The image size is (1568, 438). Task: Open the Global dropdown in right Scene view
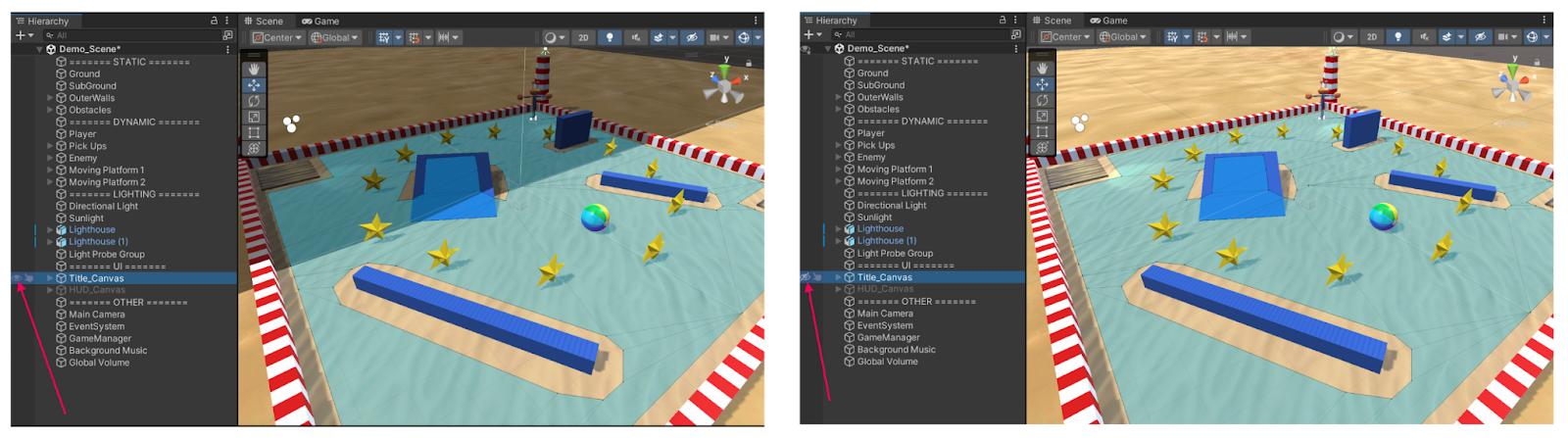[1123, 37]
